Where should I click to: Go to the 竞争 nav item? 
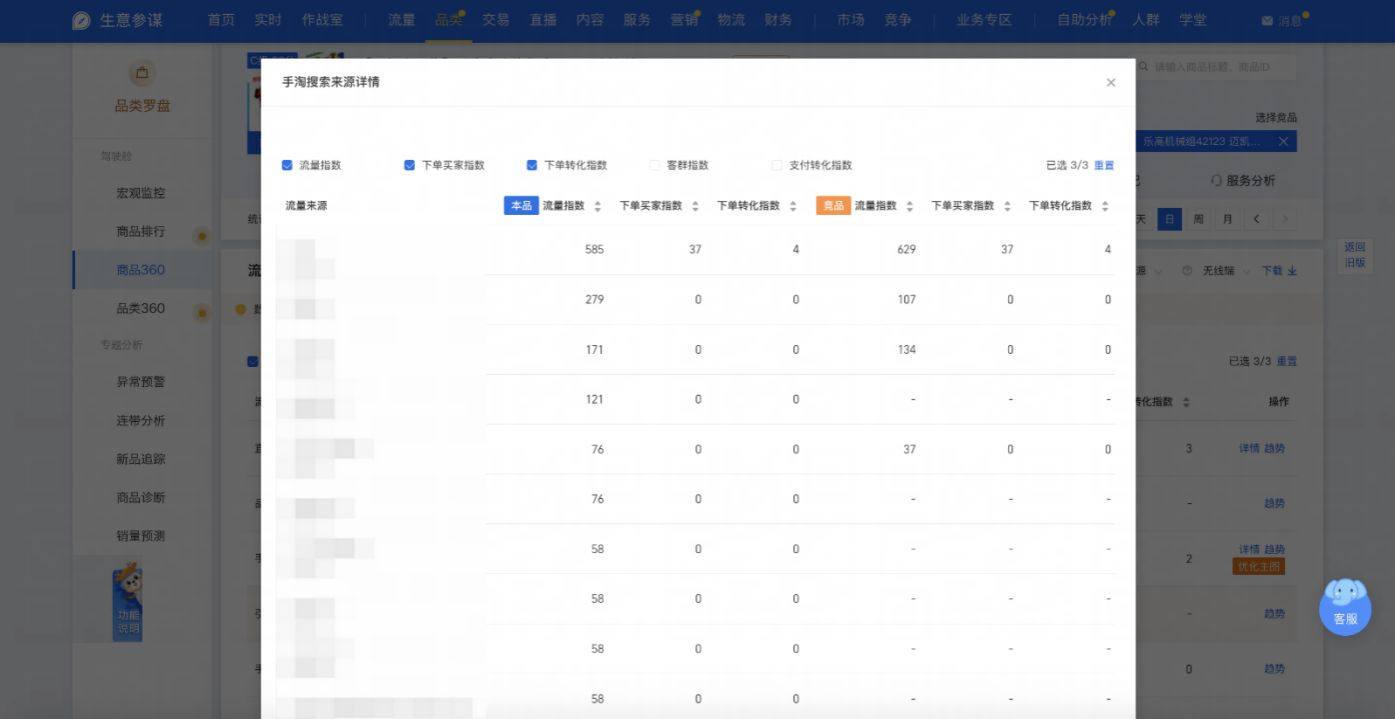coord(898,20)
